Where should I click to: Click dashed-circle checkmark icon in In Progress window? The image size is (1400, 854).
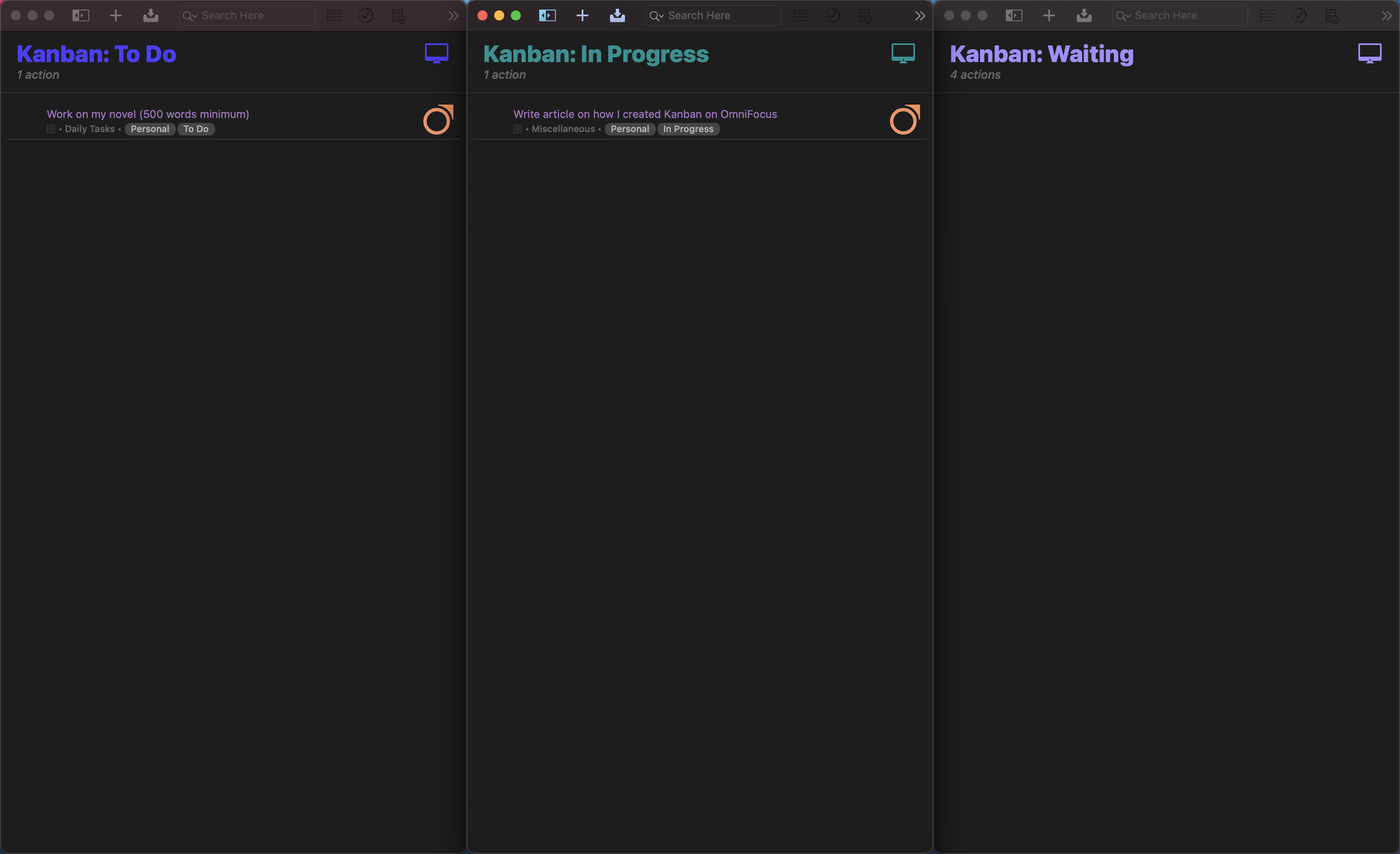pos(832,15)
